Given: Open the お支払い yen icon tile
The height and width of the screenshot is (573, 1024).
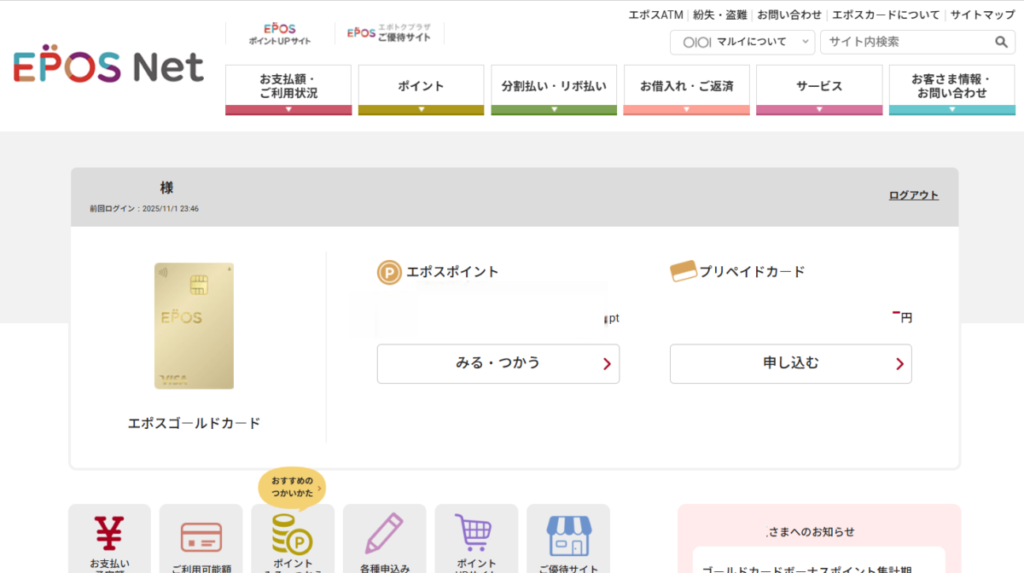Looking at the screenshot, I should (x=110, y=540).
